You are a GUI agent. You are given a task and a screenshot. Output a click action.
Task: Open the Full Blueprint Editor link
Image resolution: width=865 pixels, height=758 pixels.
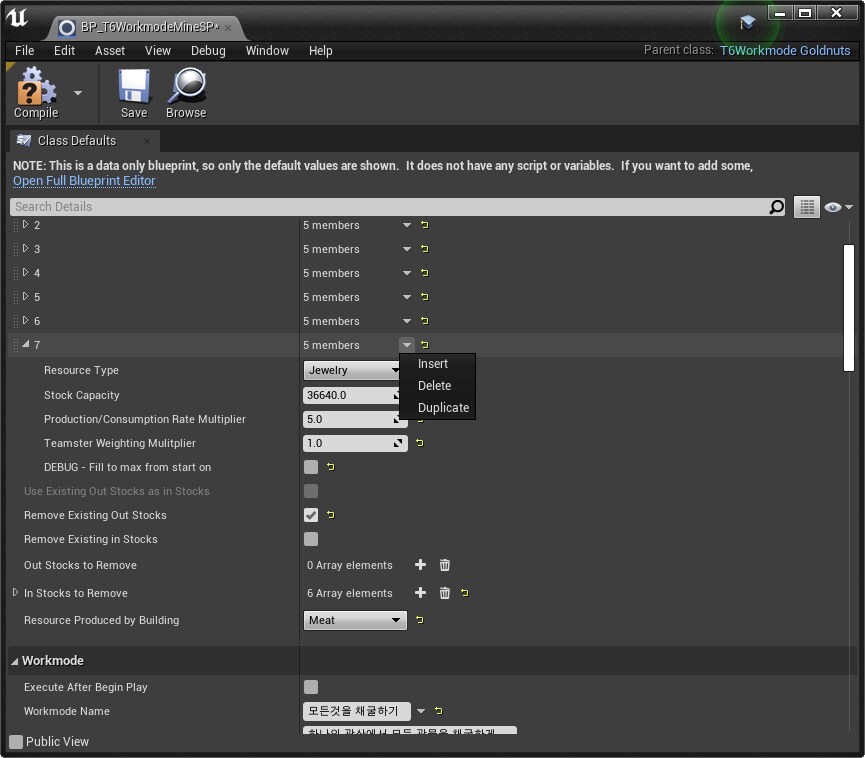click(x=84, y=181)
